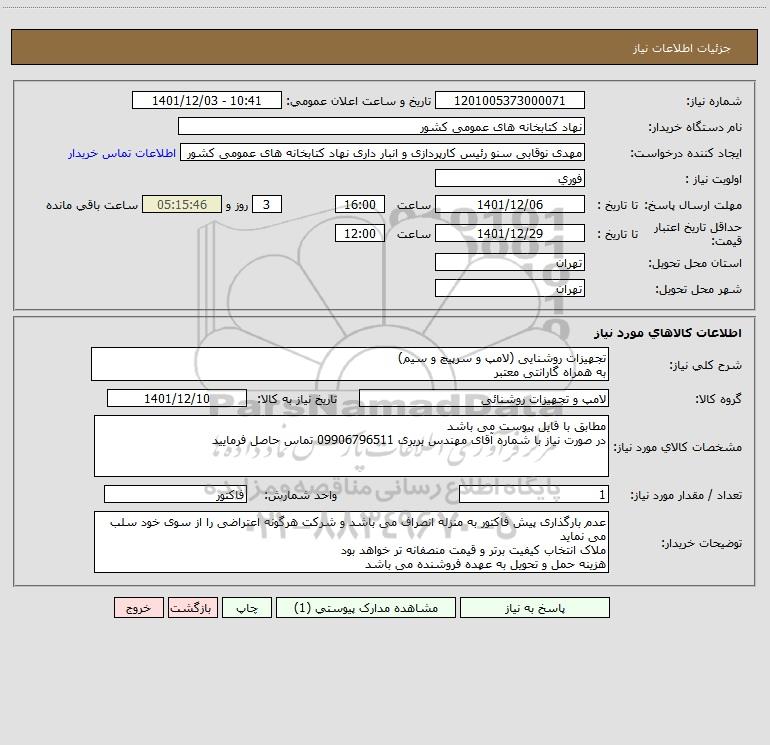
Task: Click the ساعت باقی مانده text
Action: click(92, 205)
